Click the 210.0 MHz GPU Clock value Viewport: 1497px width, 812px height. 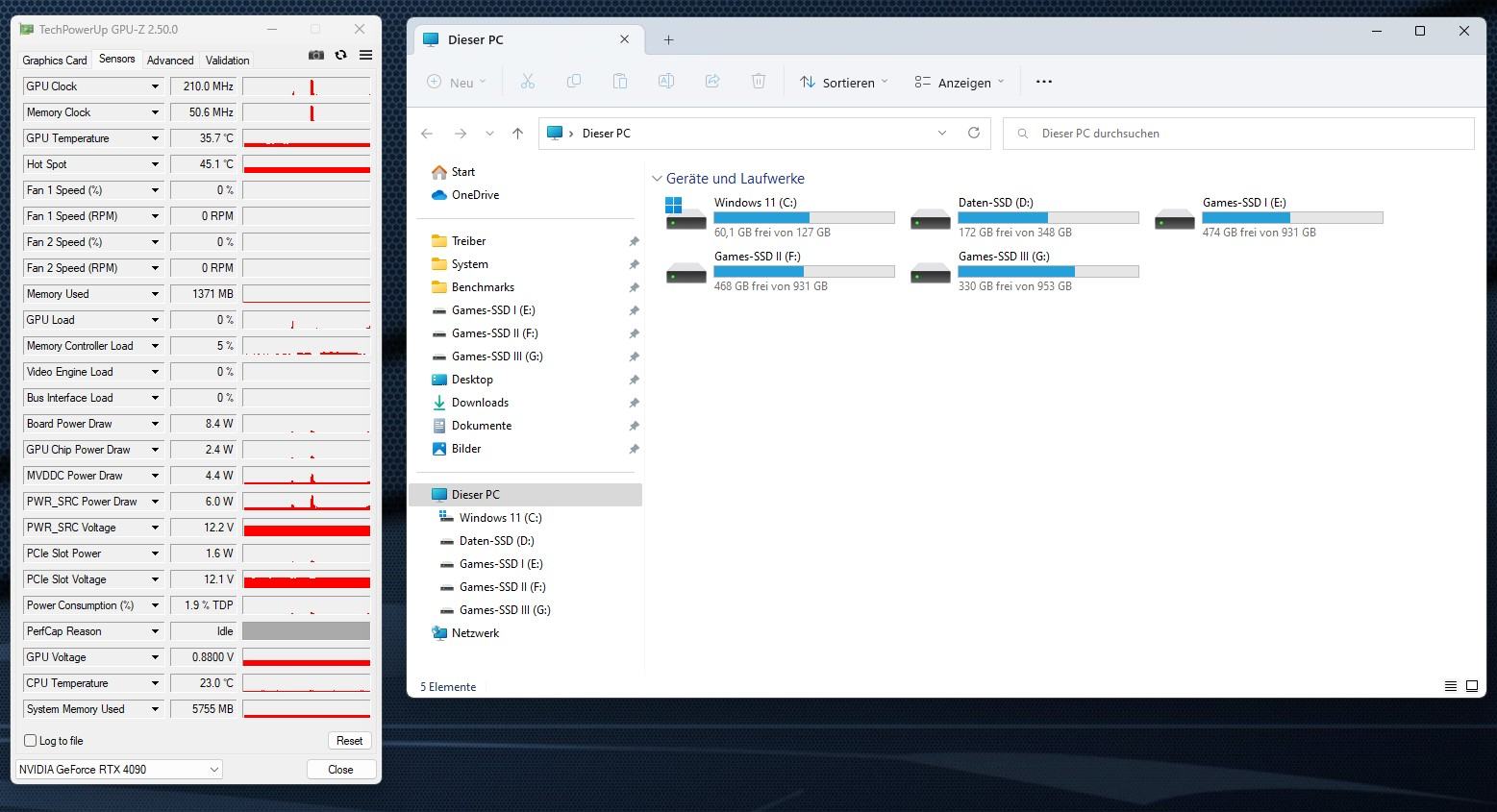click(x=203, y=86)
